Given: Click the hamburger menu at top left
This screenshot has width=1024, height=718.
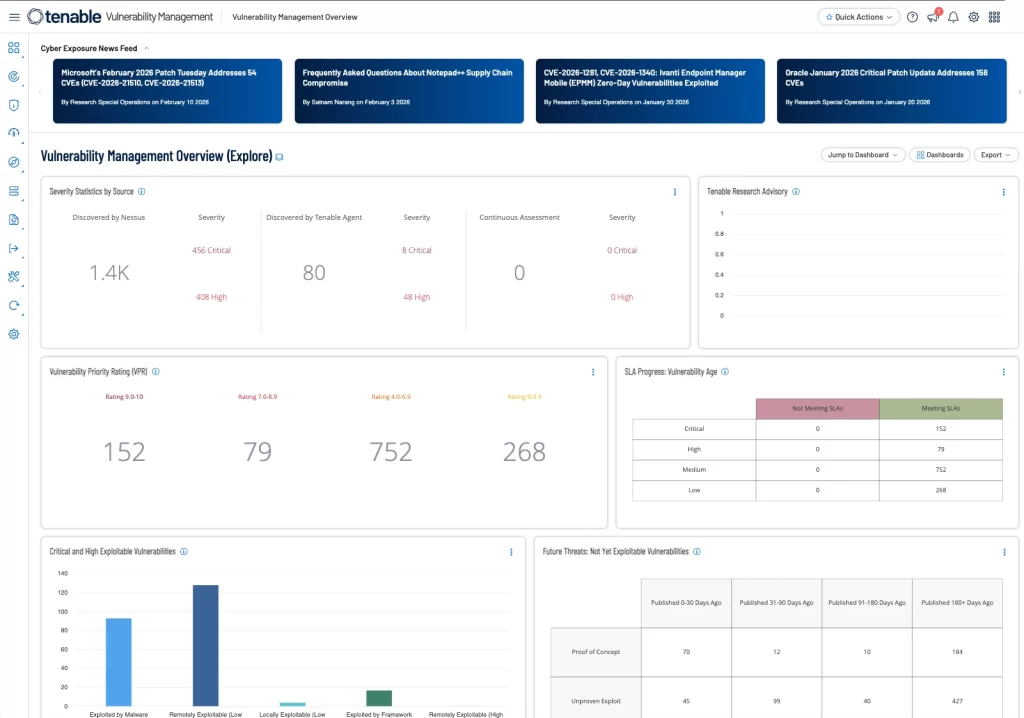Looking at the screenshot, I should (15, 16).
